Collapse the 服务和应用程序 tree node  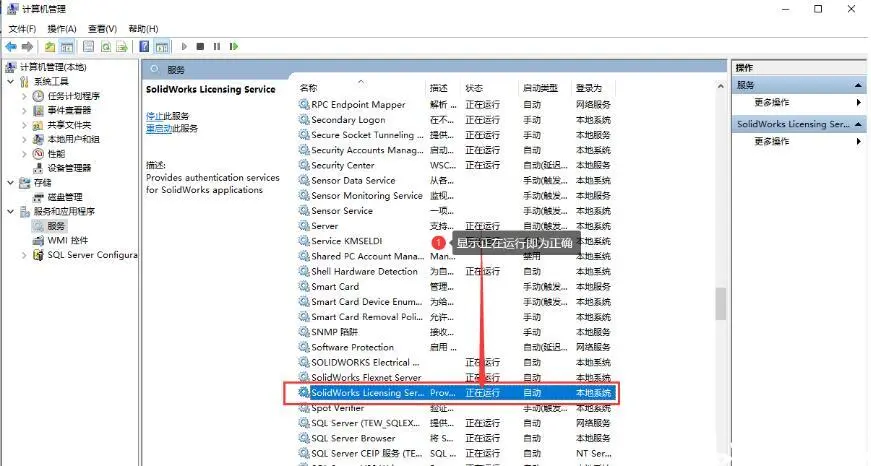[x=11, y=212]
